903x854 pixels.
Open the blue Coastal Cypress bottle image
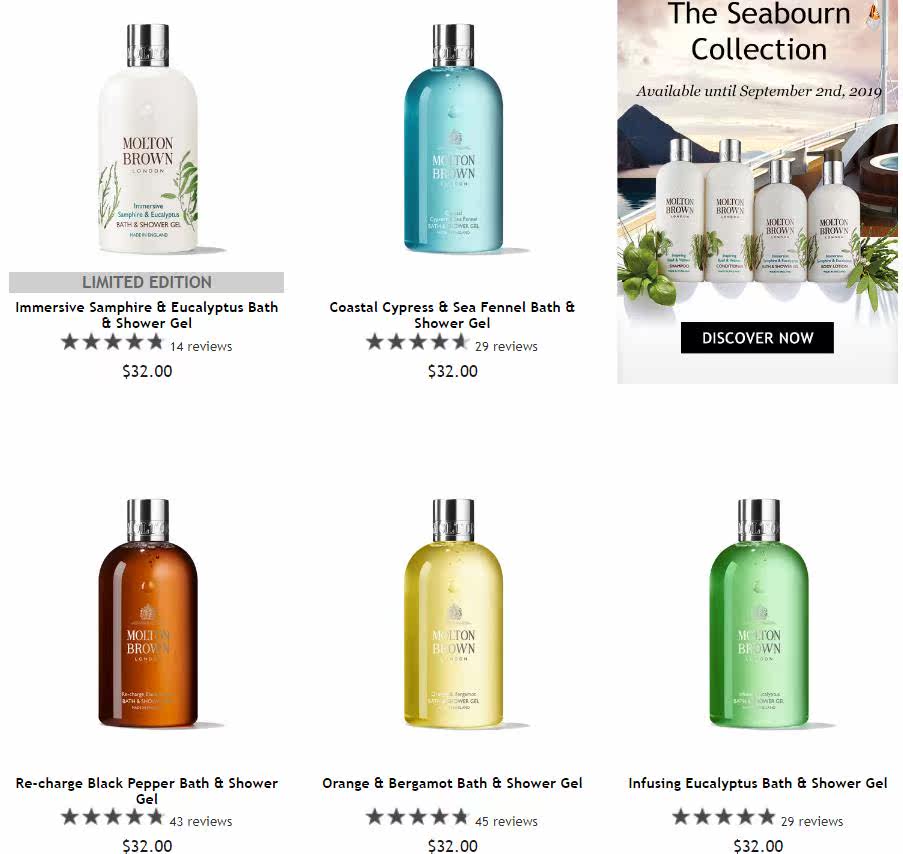click(453, 138)
